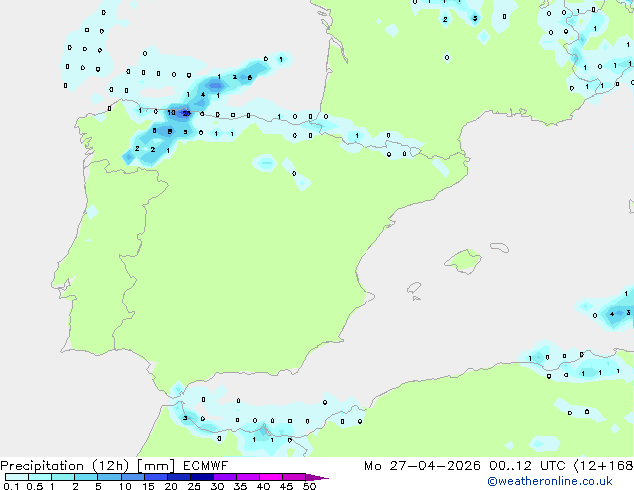Click the "10" map value beside 23
Viewport: 634px width, 490px height.
[x=171, y=112]
